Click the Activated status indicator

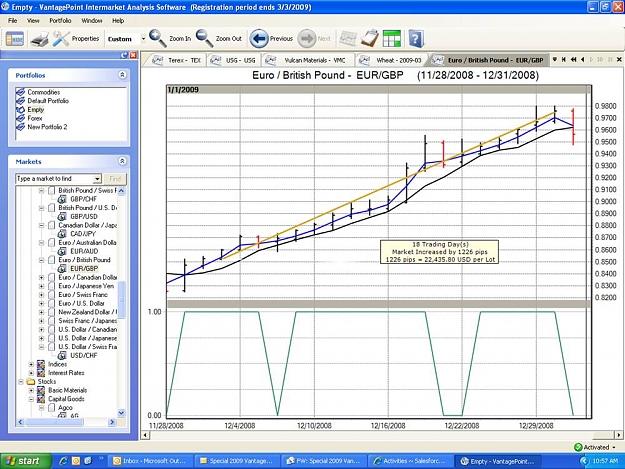pos(594,447)
